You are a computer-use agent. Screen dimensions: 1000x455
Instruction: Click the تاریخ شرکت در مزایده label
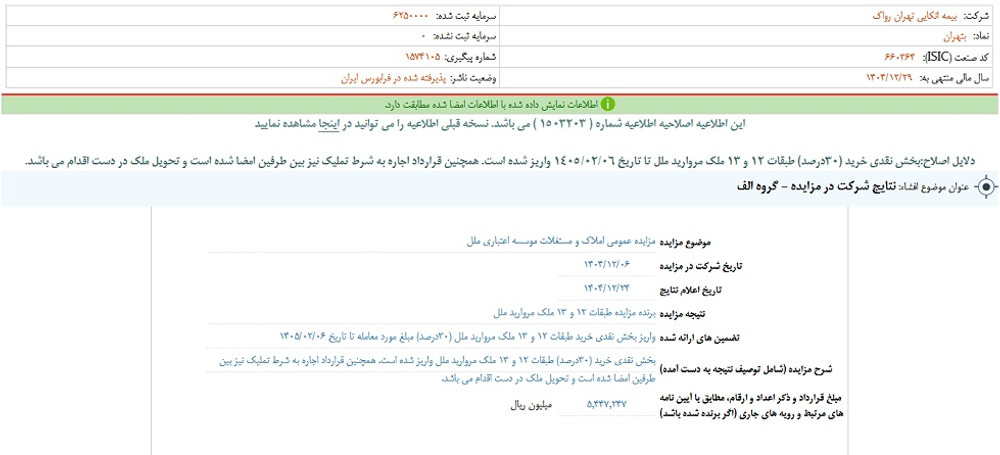[702, 266]
